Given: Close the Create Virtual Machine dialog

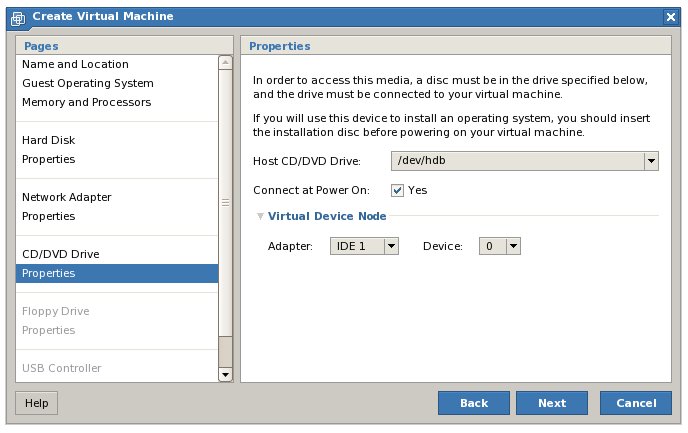Looking at the screenshot, I should (x=671, y=17).
